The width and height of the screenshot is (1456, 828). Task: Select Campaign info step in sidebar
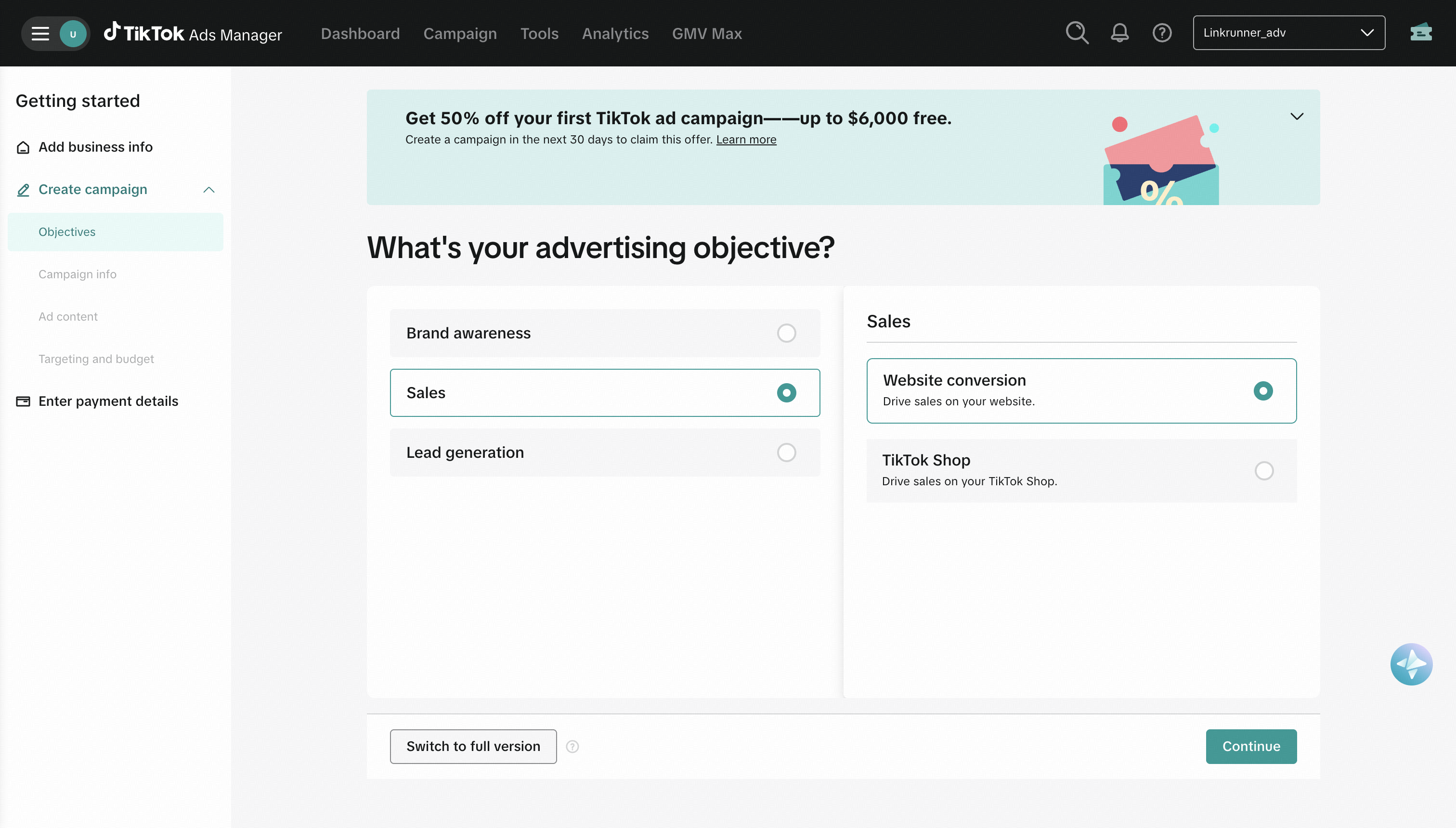click(77, 274)
